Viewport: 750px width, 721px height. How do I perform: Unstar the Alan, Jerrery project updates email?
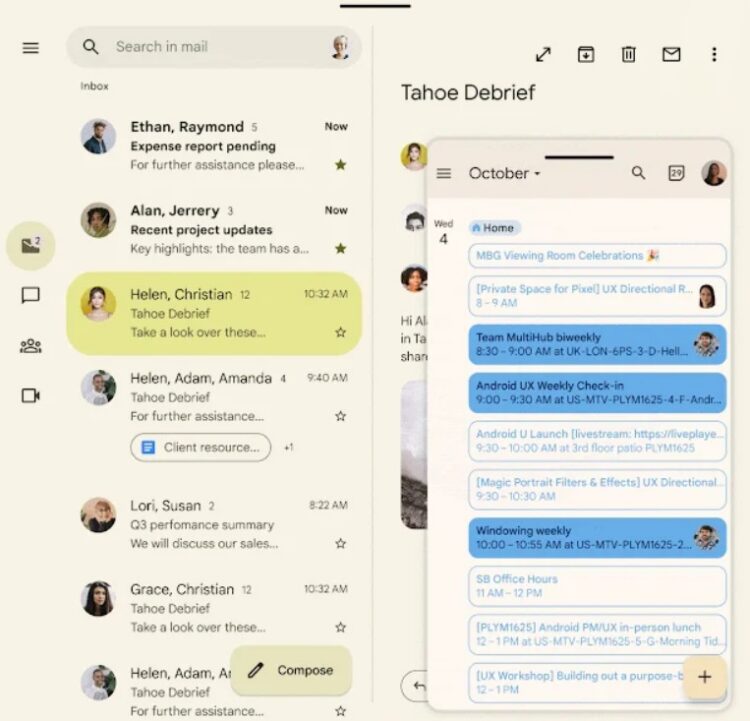(x=340, y=248)
